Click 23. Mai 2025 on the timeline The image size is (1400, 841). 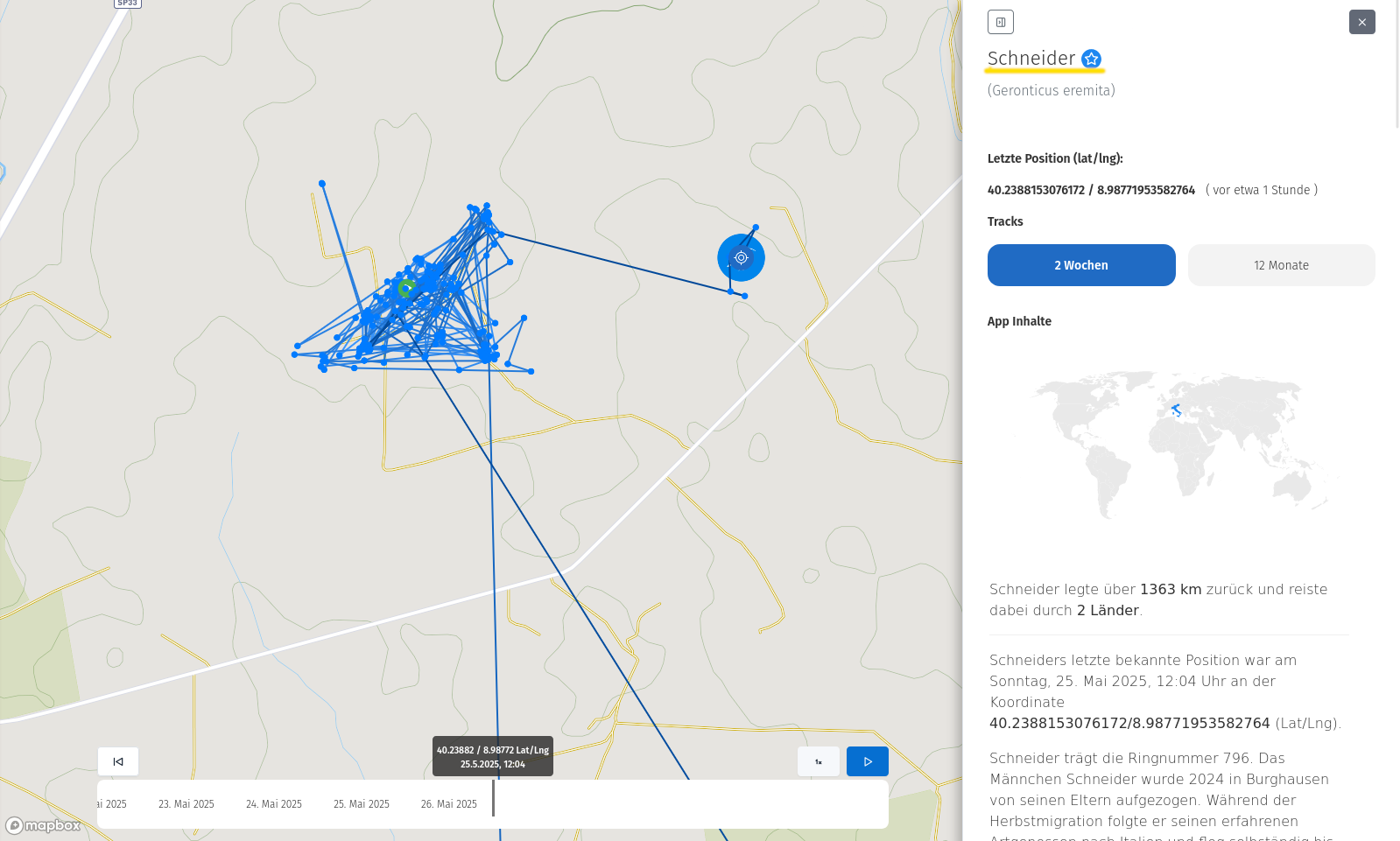[186, 804]
